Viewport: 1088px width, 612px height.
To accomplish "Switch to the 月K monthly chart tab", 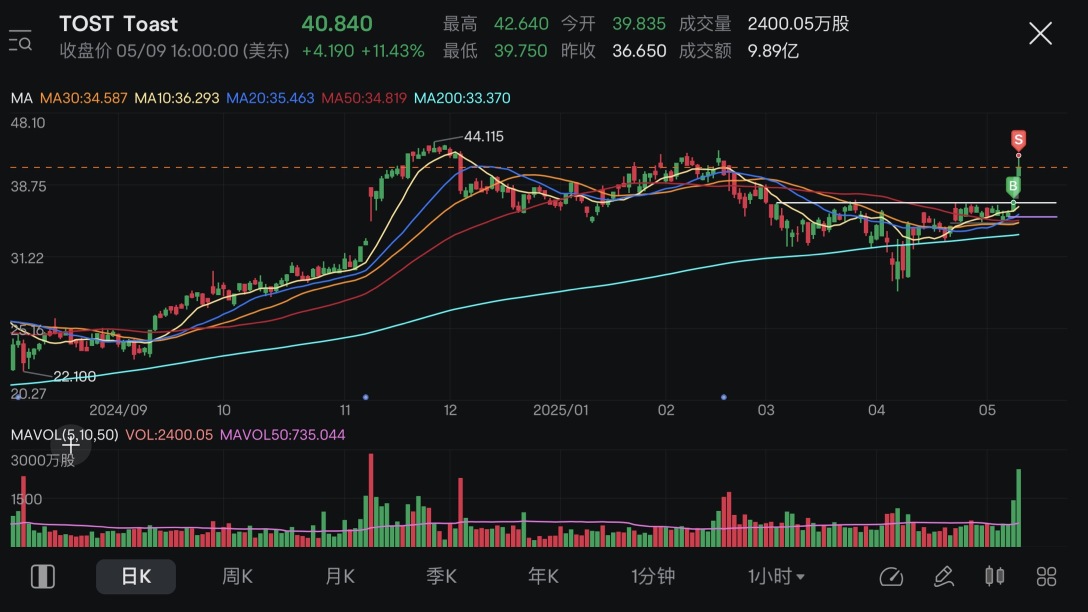I will pos(340,576).
